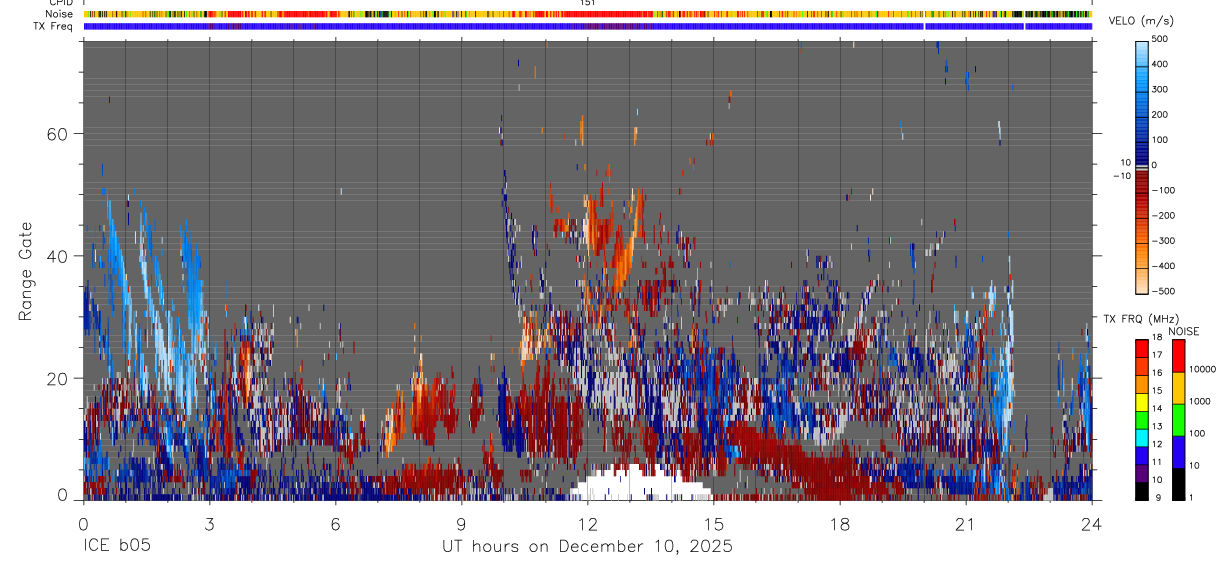
Task: Click the "500" tick on the velocity scale
Action: (1161, 39)
